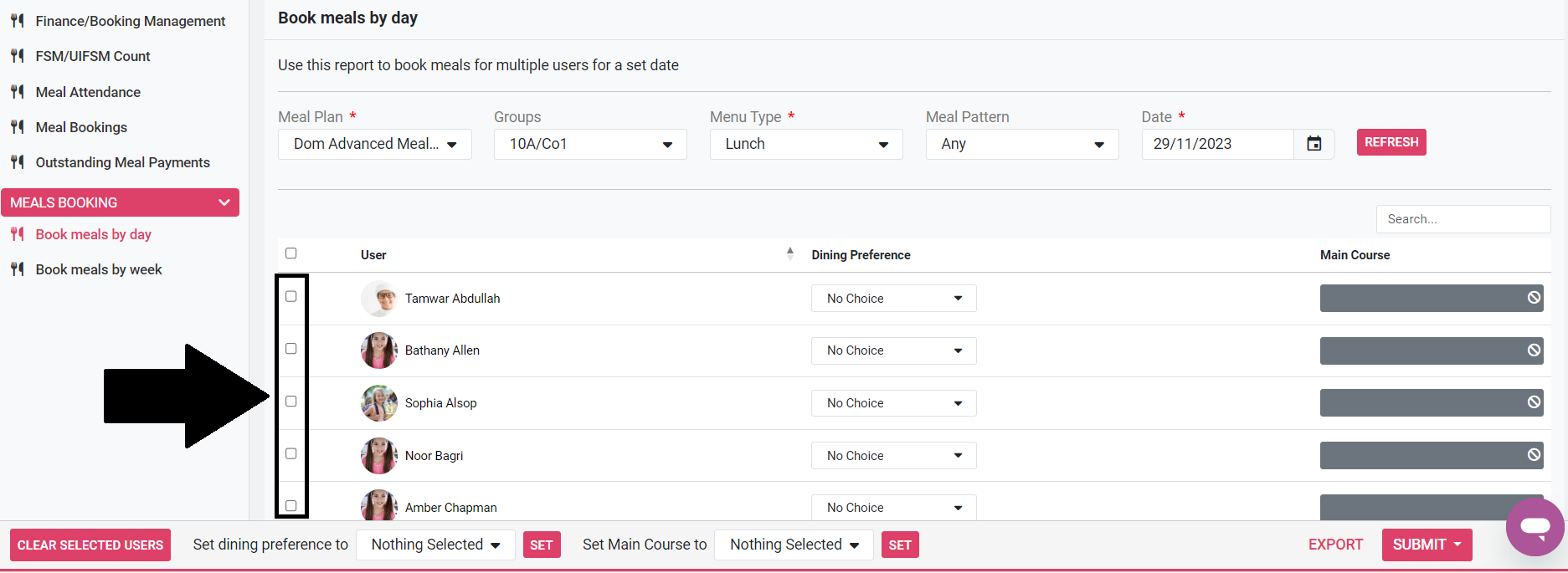Click the cutlery icon beside FSM/UIFSM Count
The height and width of the screenshot is (573, 1568).
[x=18, y=56]
